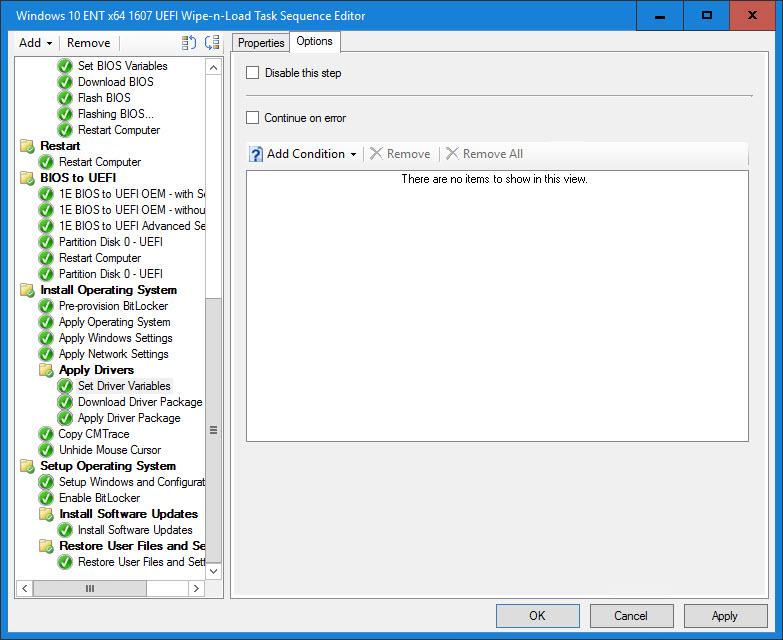Viewport: 783px width, 640px height.
Task: Open the Add Condition dropdown arrow
Action: point(353,154)
